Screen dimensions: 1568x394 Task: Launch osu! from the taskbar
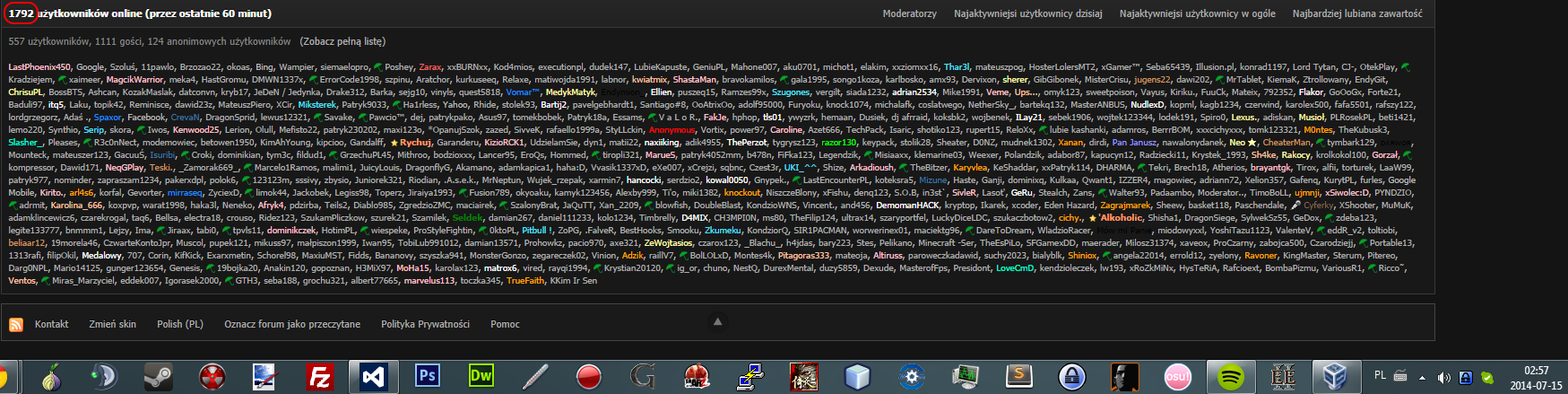coord(1177,375)
